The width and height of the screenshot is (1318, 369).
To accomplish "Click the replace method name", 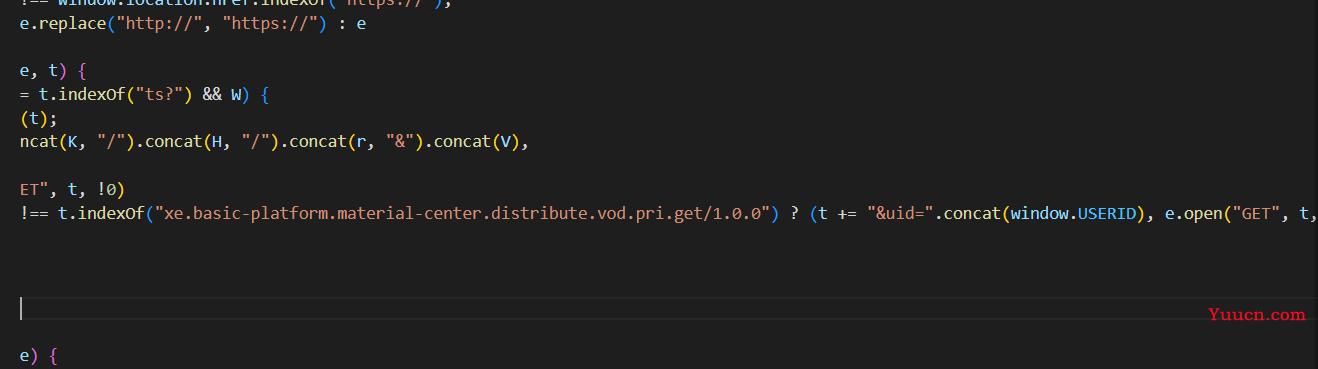I will coord(73,22).
